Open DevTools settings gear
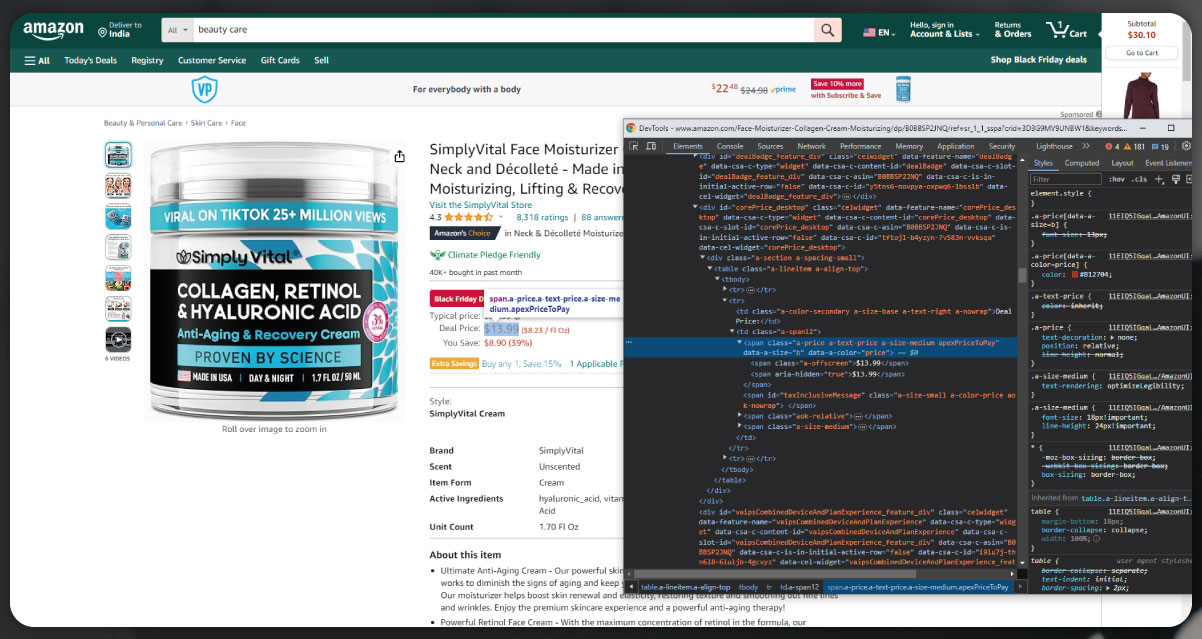1202x639 pixels. click(x=1186, y=146)
